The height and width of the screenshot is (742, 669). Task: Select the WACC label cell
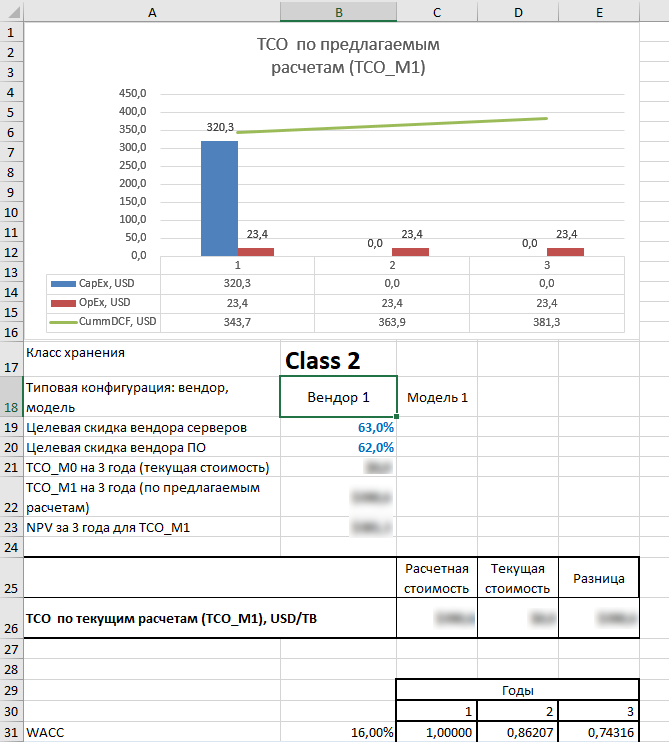point(152,733)
